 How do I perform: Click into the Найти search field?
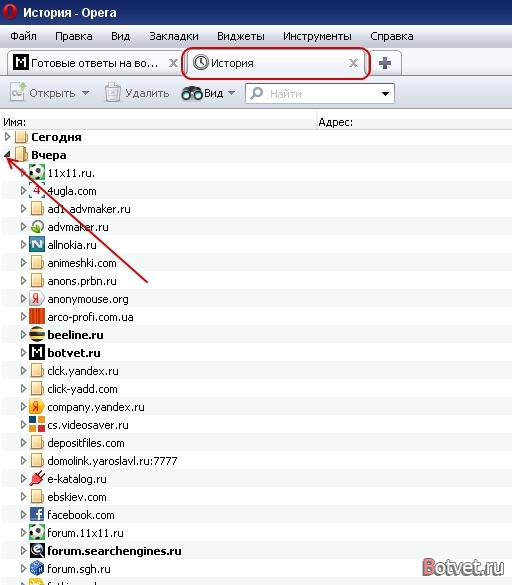click(321, 93)
